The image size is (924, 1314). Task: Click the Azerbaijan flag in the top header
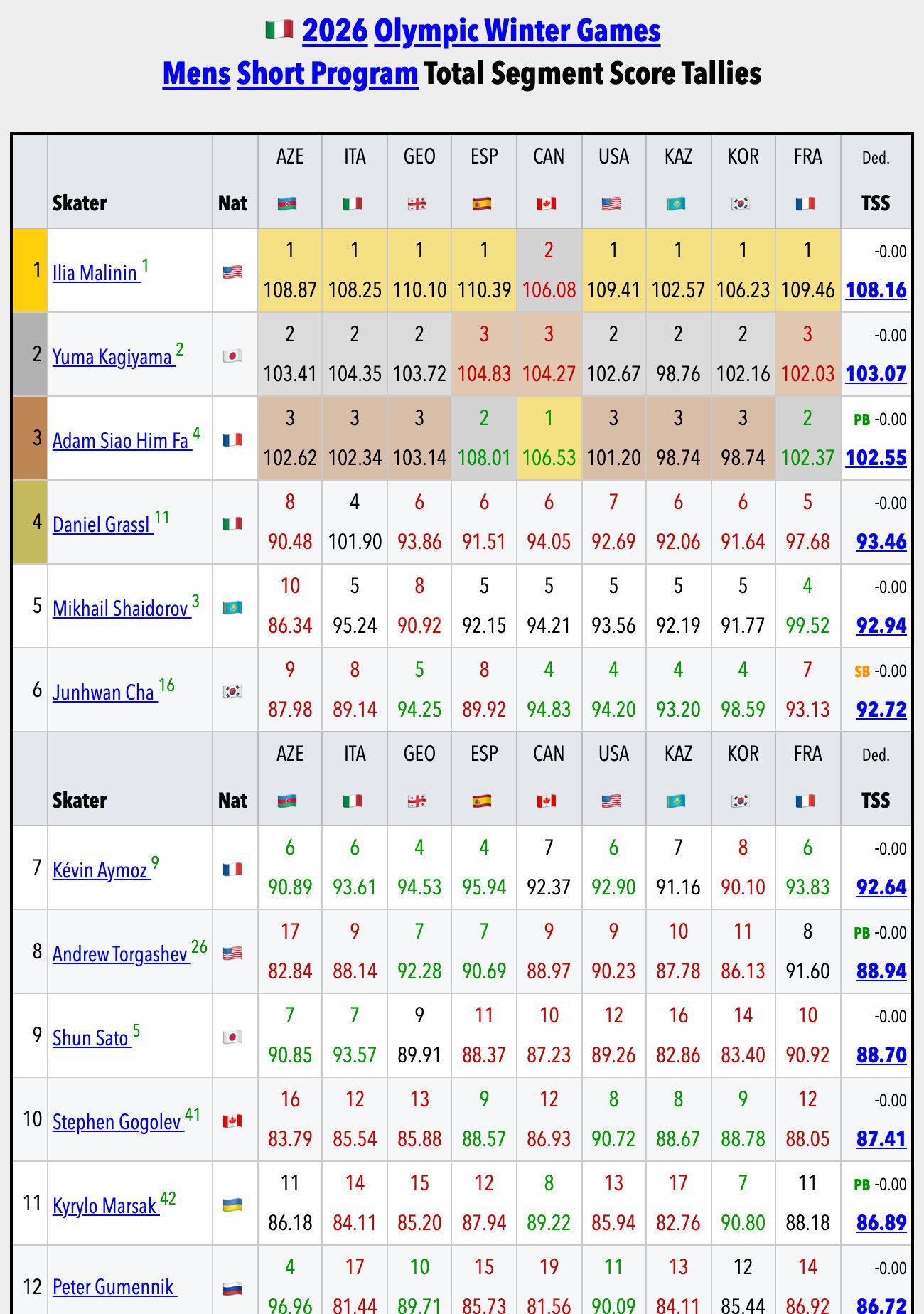pos(287,204)
